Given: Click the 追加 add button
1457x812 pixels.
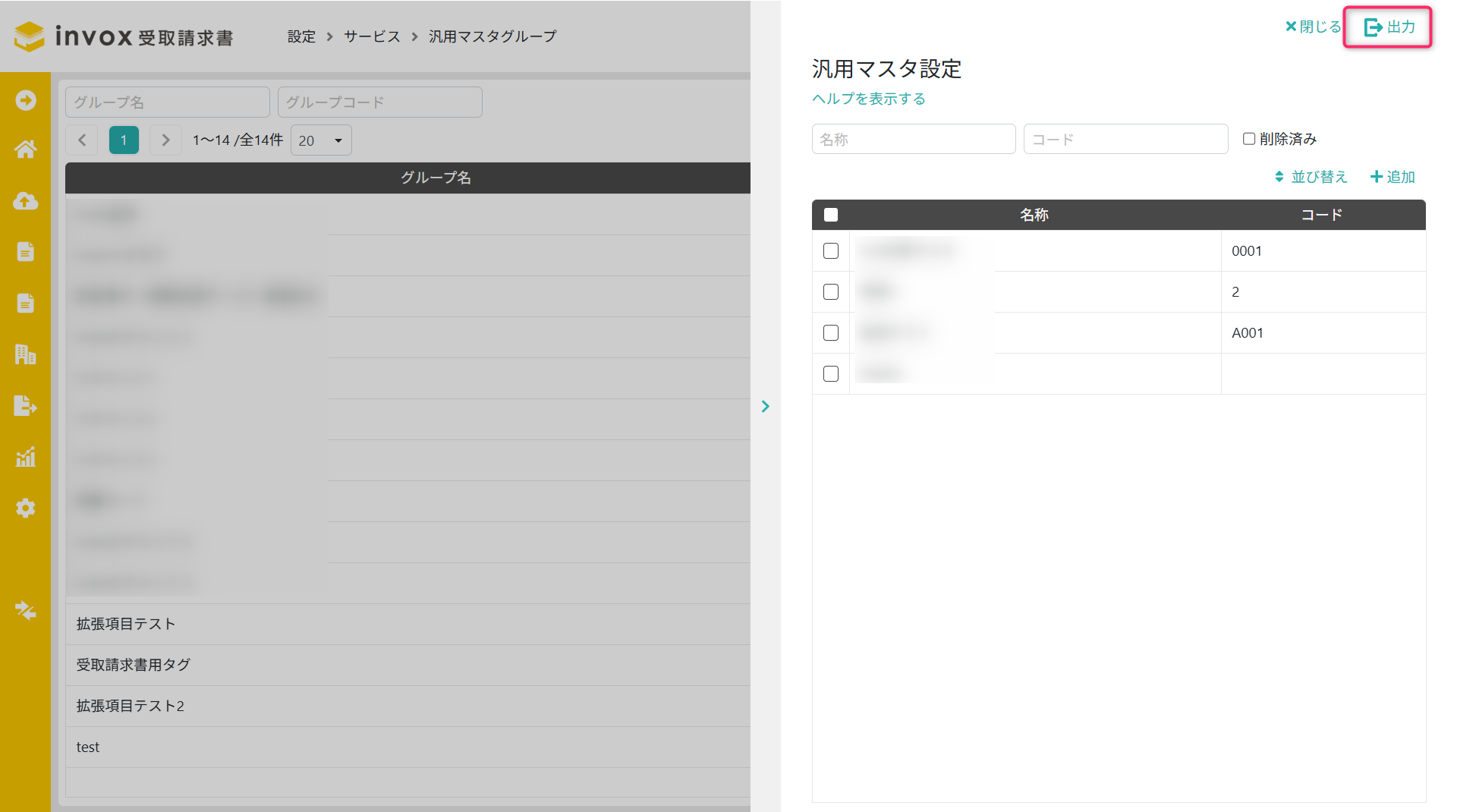Looking at the screenshot, I should 1392,177.
